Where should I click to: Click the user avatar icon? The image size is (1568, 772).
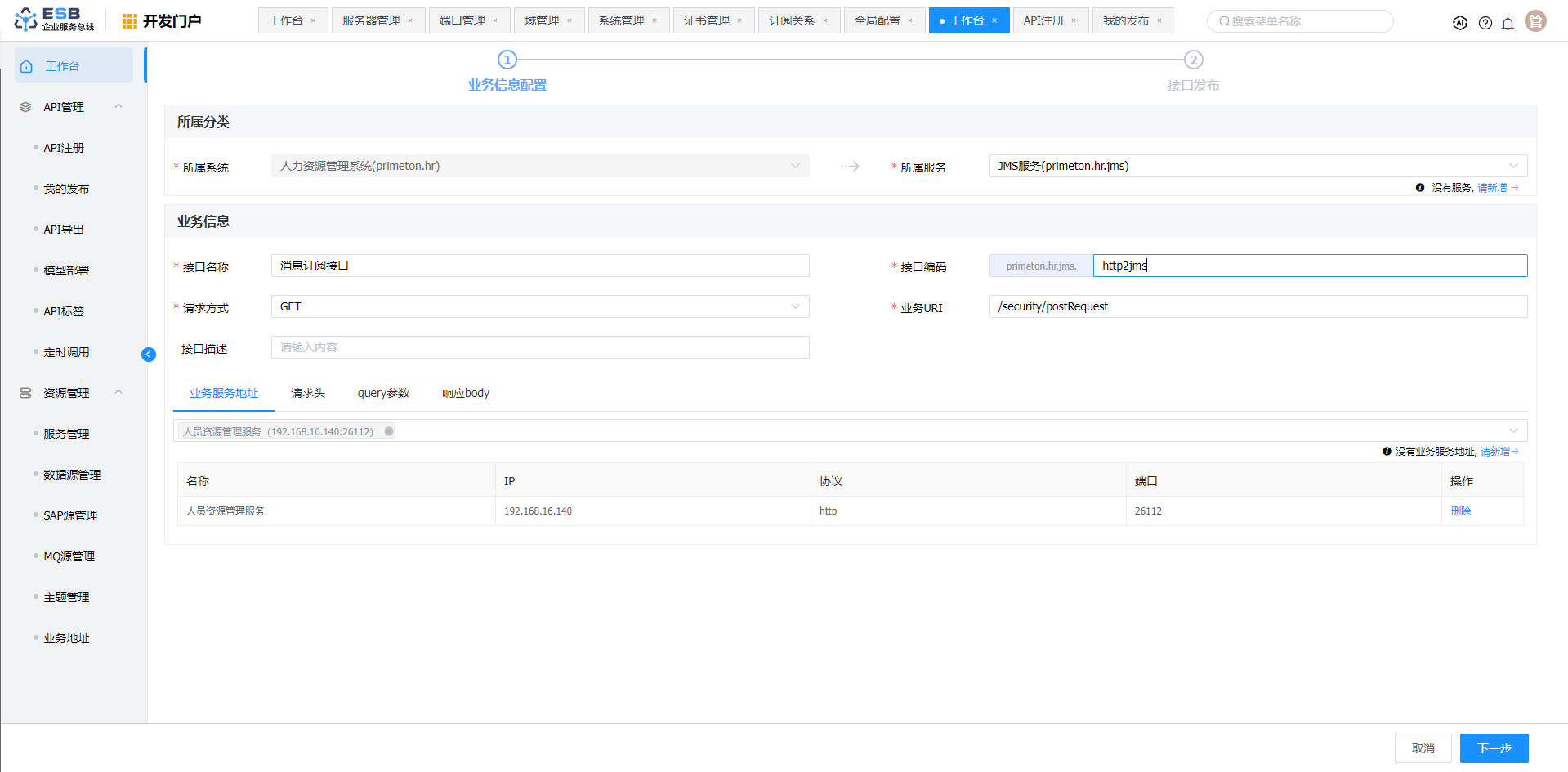[1536, 21]
